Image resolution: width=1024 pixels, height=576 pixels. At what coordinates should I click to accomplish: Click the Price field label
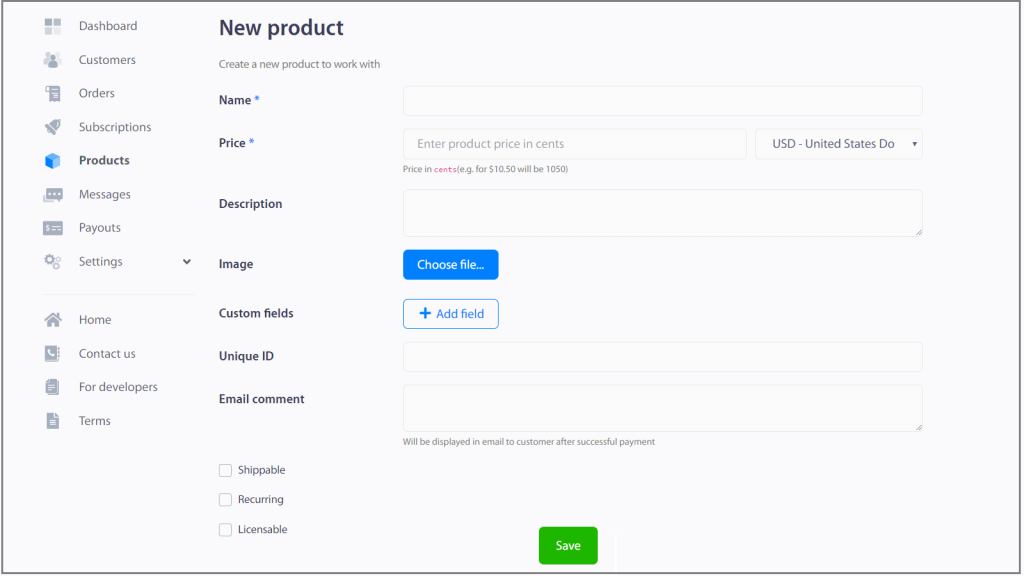tap(232, 143)
